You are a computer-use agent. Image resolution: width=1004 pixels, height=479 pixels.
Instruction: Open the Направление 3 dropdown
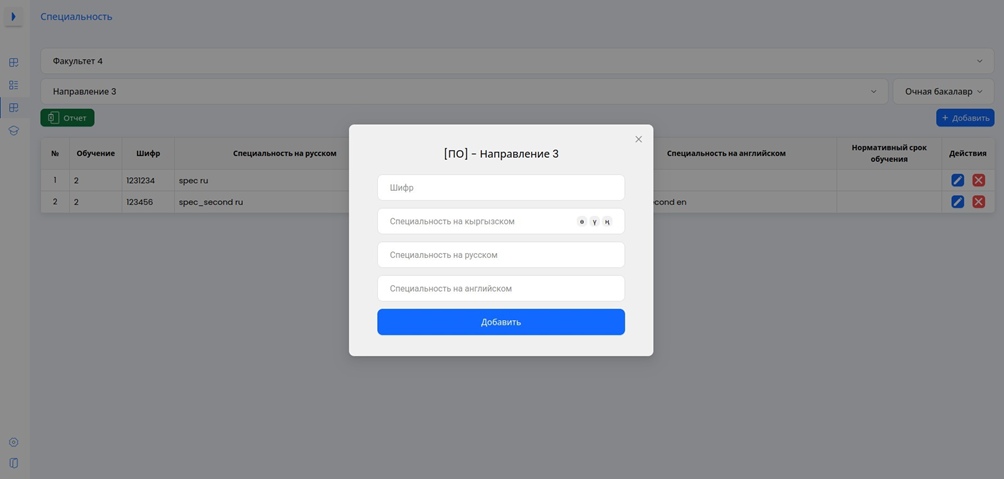pos(464,92)
